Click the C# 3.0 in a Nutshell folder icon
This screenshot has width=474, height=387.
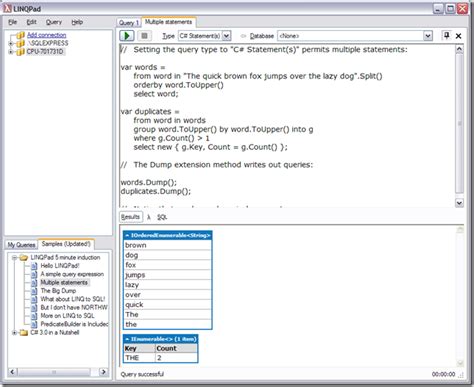pos(24,333)
